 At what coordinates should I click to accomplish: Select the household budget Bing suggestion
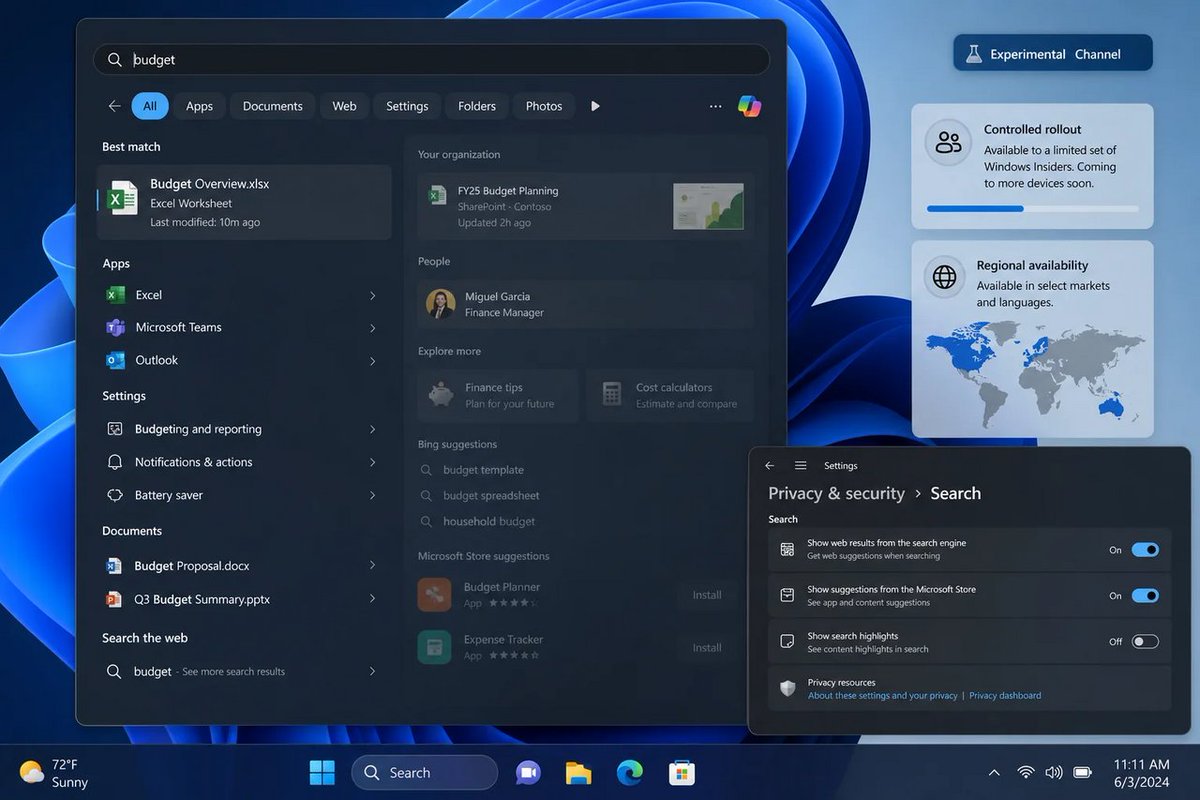(x=489, y=522)
